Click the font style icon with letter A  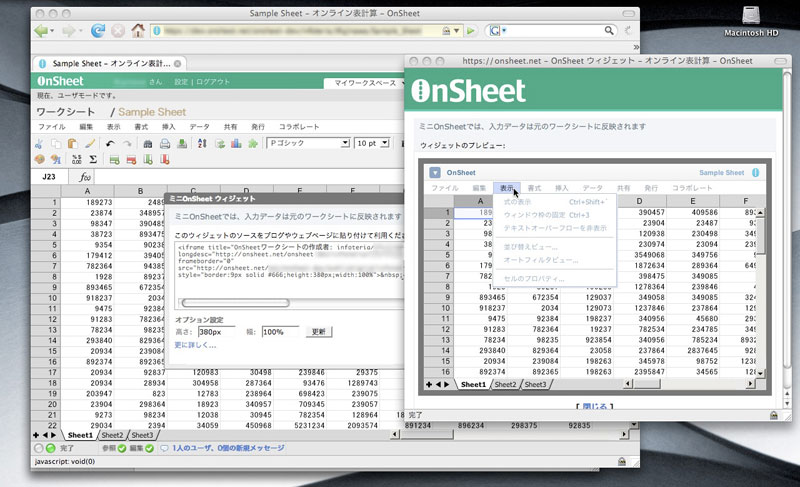56,160
